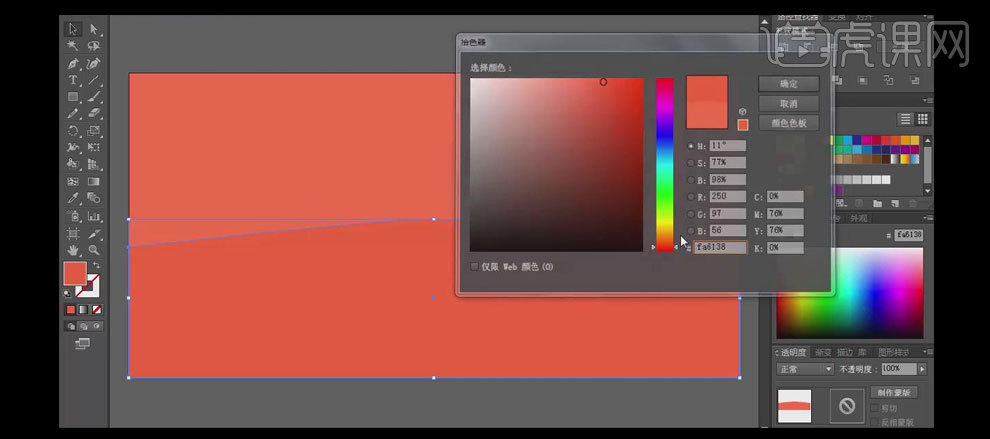Open the 图形样式 tab
Viewport: 990px width, 439px height.
point(893,352)
